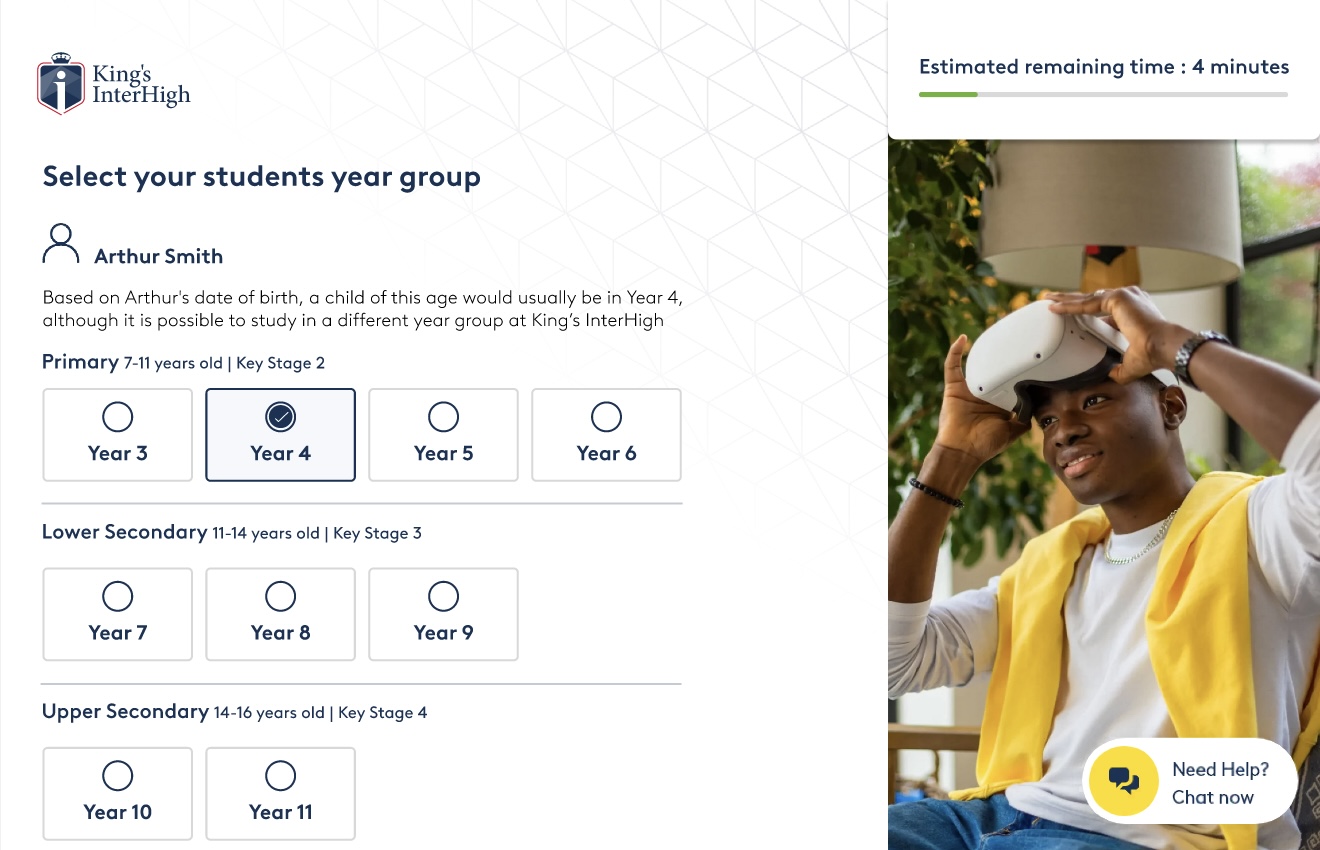The width and height of the screenshot is (1320, 850).
Task: Pick the Year 9 radio option
Action: pyautogui.click(x=443, y=597)
